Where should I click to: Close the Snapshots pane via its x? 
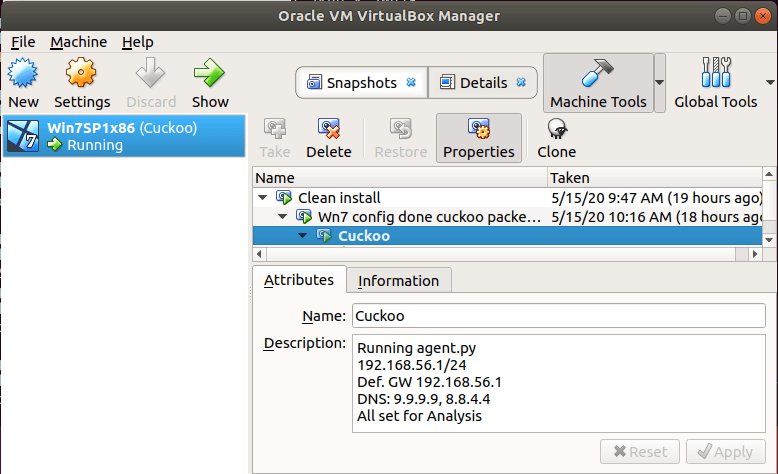(411, 82)
